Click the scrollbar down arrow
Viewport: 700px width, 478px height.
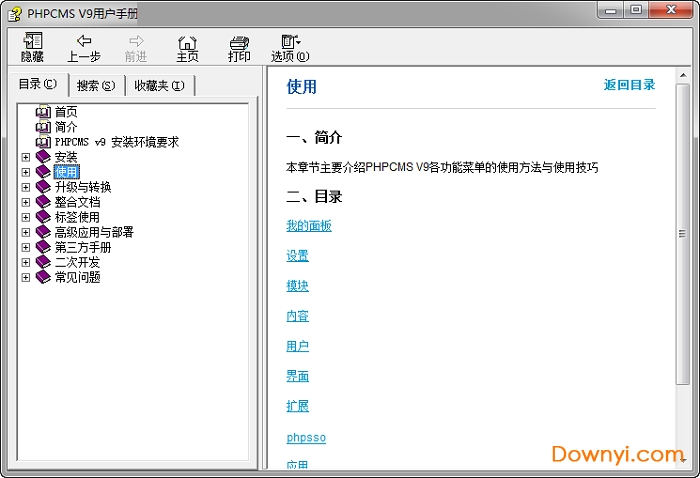[x=683, y=460]
